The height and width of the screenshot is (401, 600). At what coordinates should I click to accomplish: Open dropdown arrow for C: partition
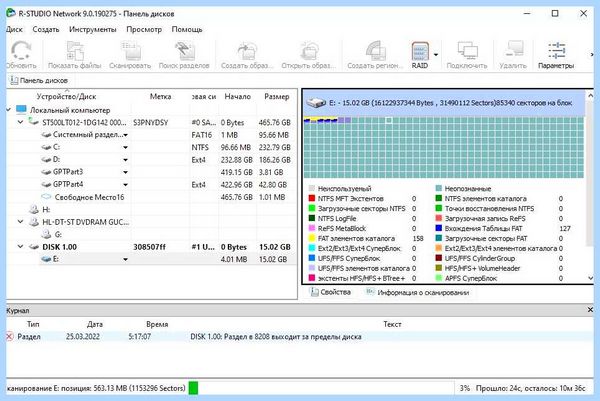click(126, 147)
